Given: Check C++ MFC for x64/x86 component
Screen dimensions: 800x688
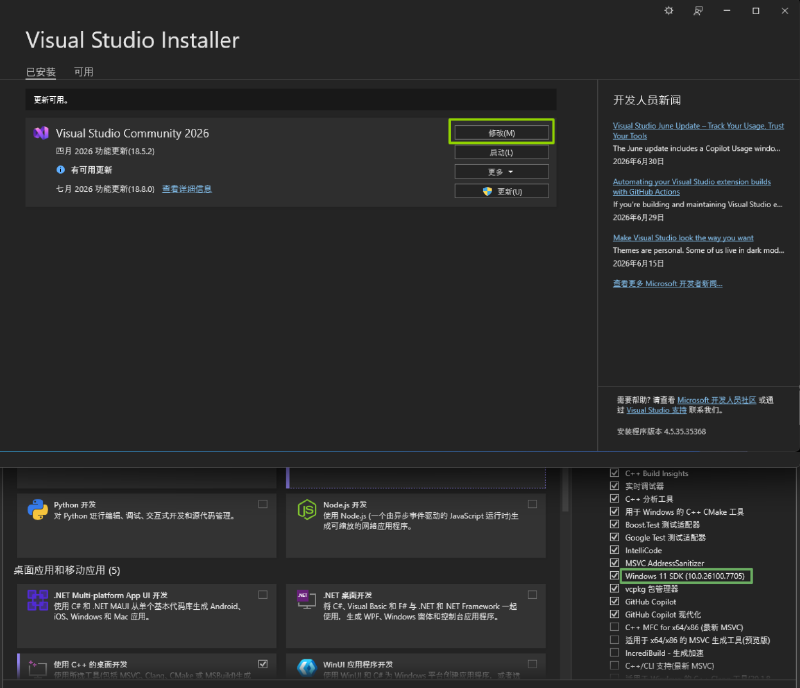Looking at the screenshot, I should tap(614, 627).
